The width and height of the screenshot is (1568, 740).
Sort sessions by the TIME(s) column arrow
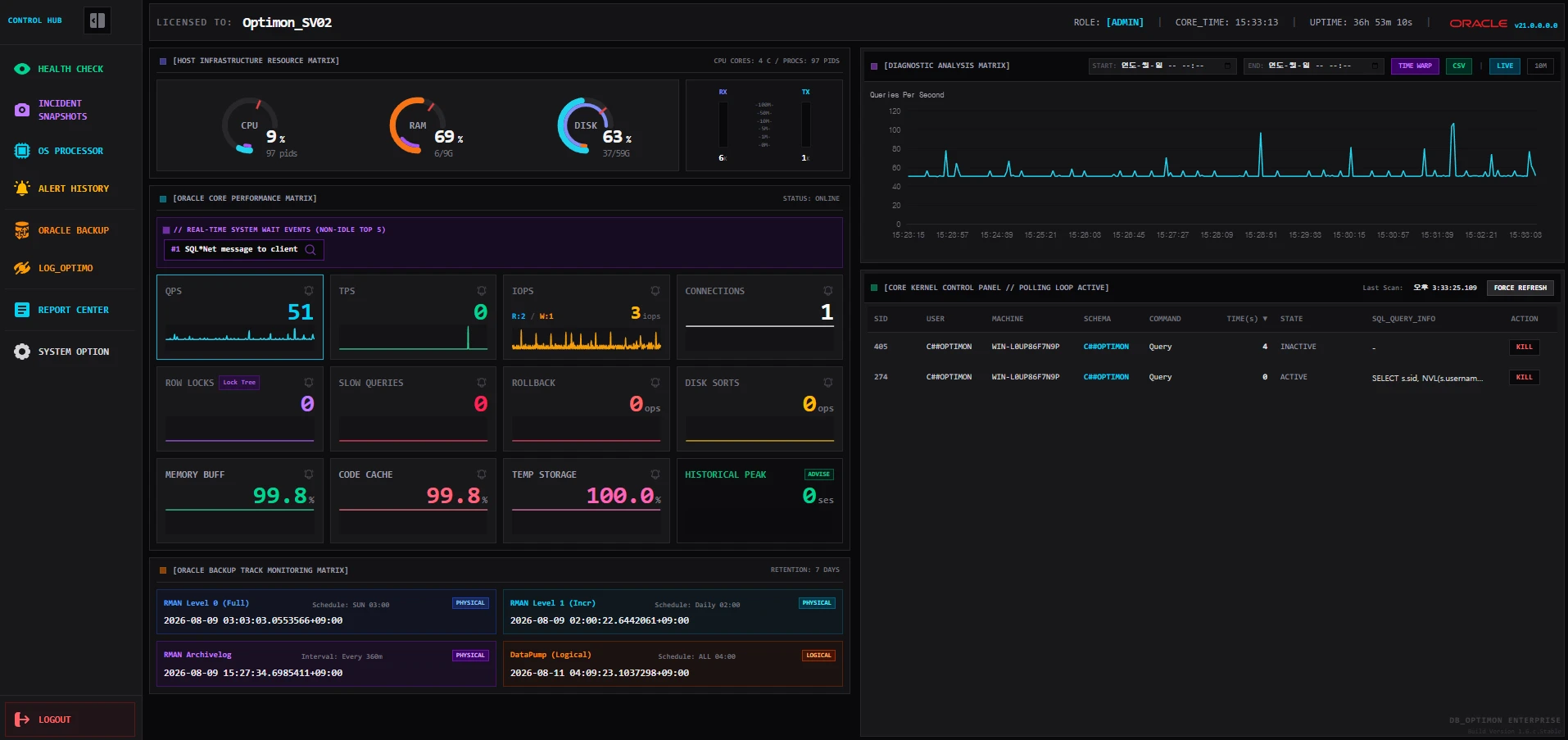coord(1265,319)
